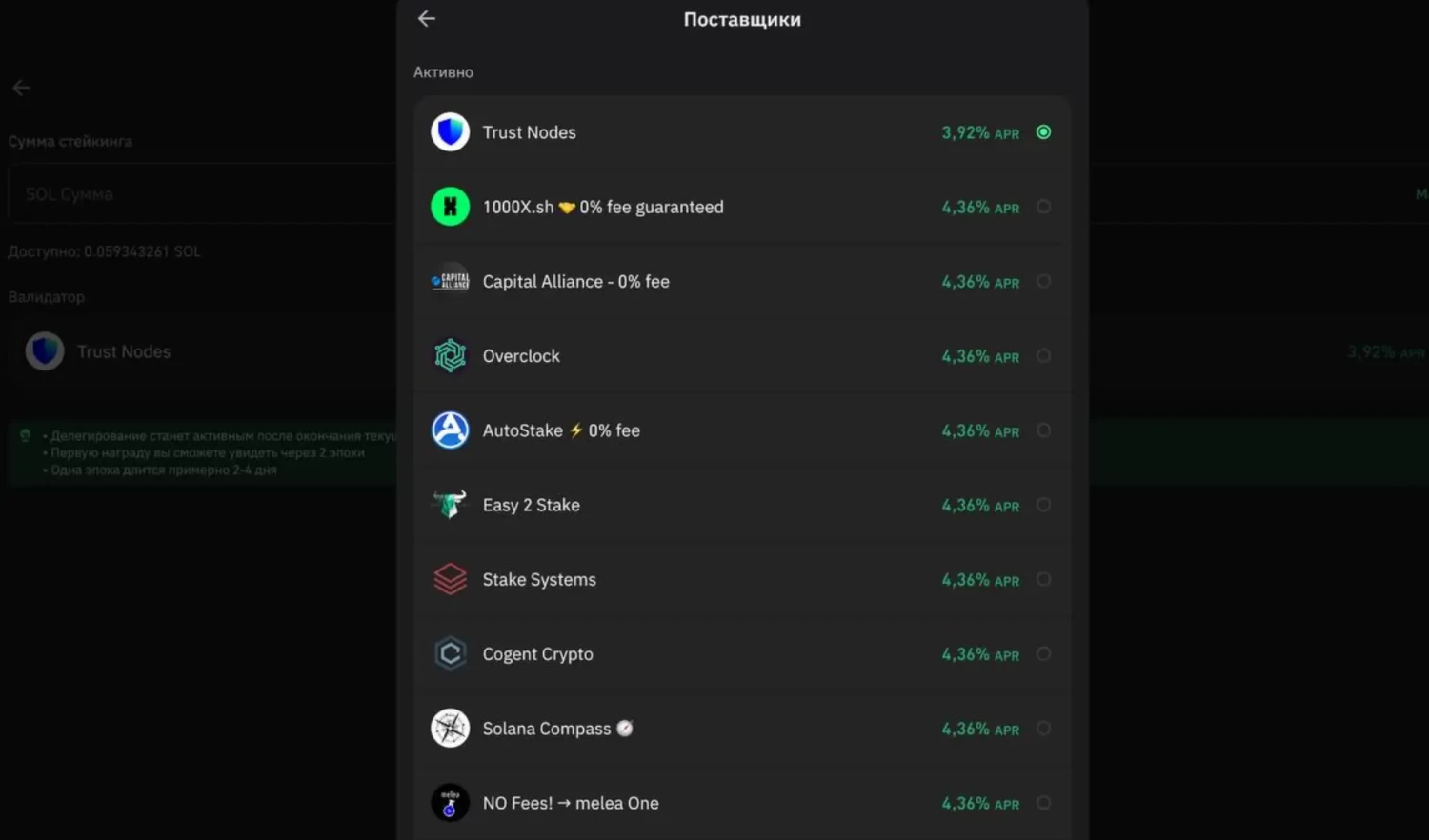
Task: Click the green 1000X.sh validator logo
Action: pos(450,207)
